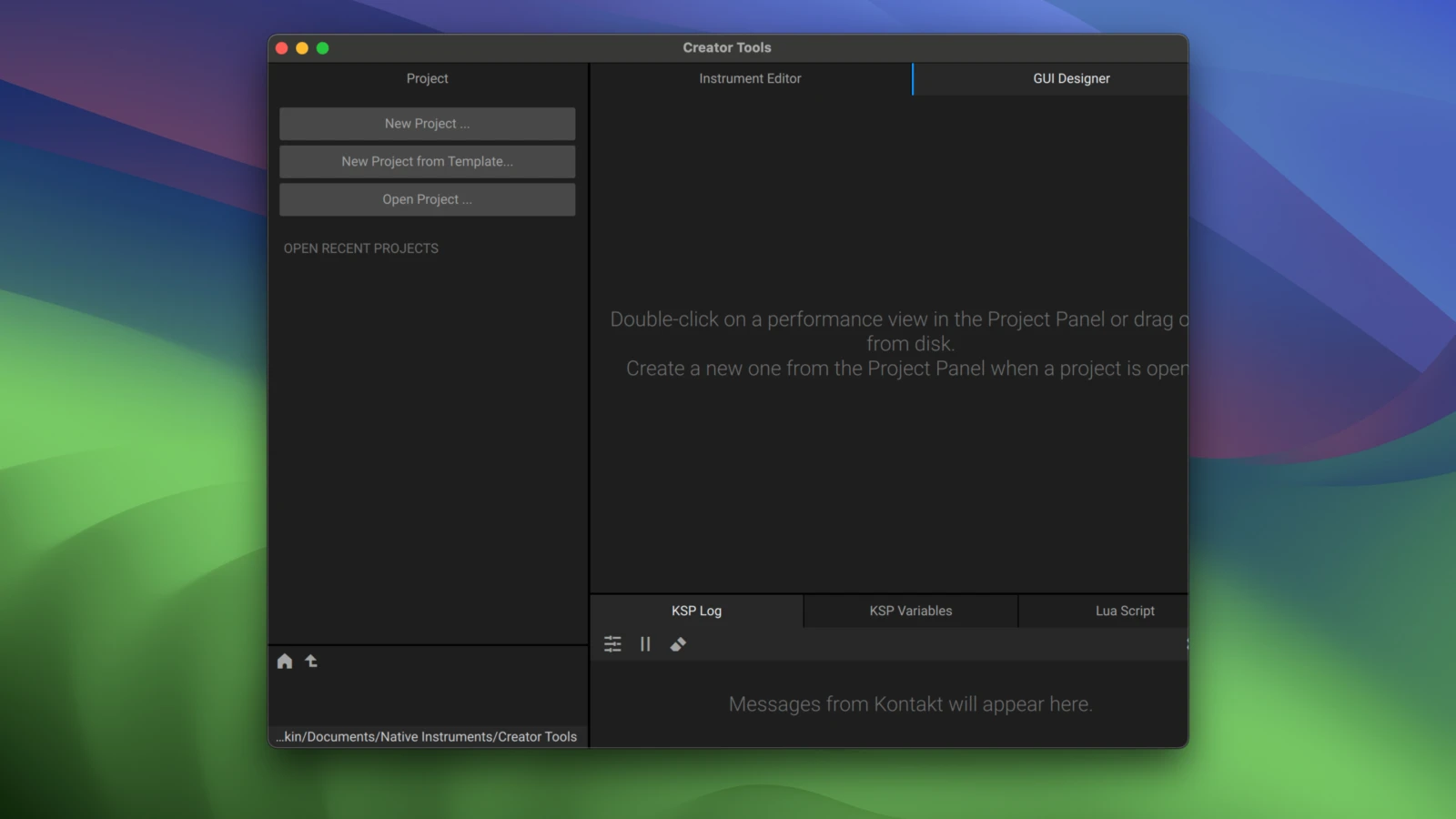Click the parent folder up-arrow icon
This screenshot has height=819, width=1456.
click(x=311, y=662)
